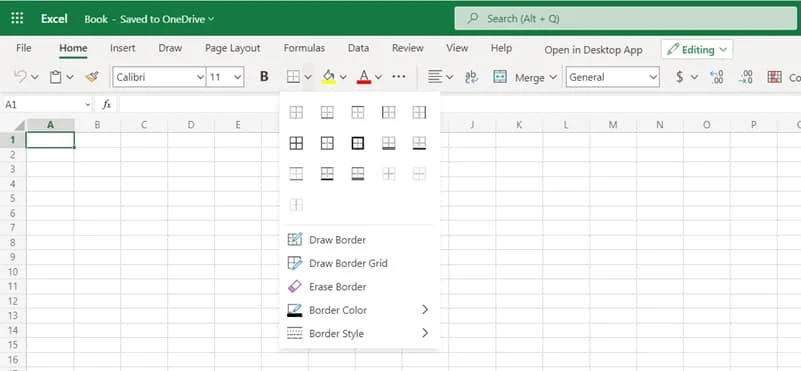Apply the red Font Color
This screenshot has height=371, width=801.
click(x=364, y=77)
